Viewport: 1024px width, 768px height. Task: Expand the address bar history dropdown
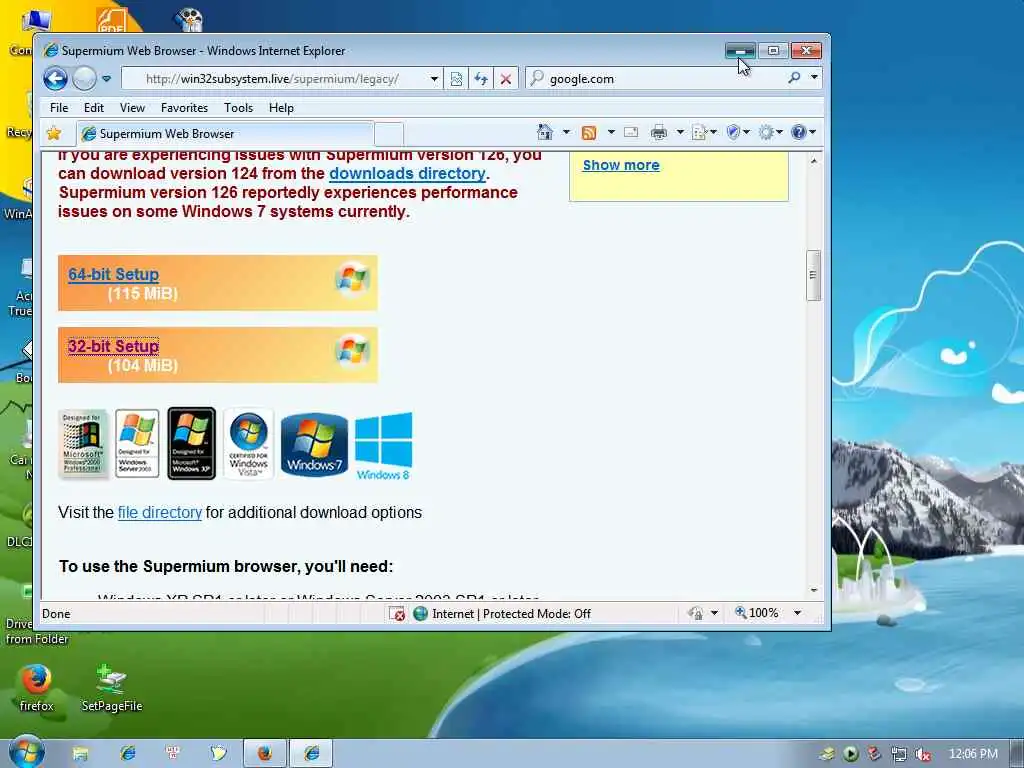434,79
